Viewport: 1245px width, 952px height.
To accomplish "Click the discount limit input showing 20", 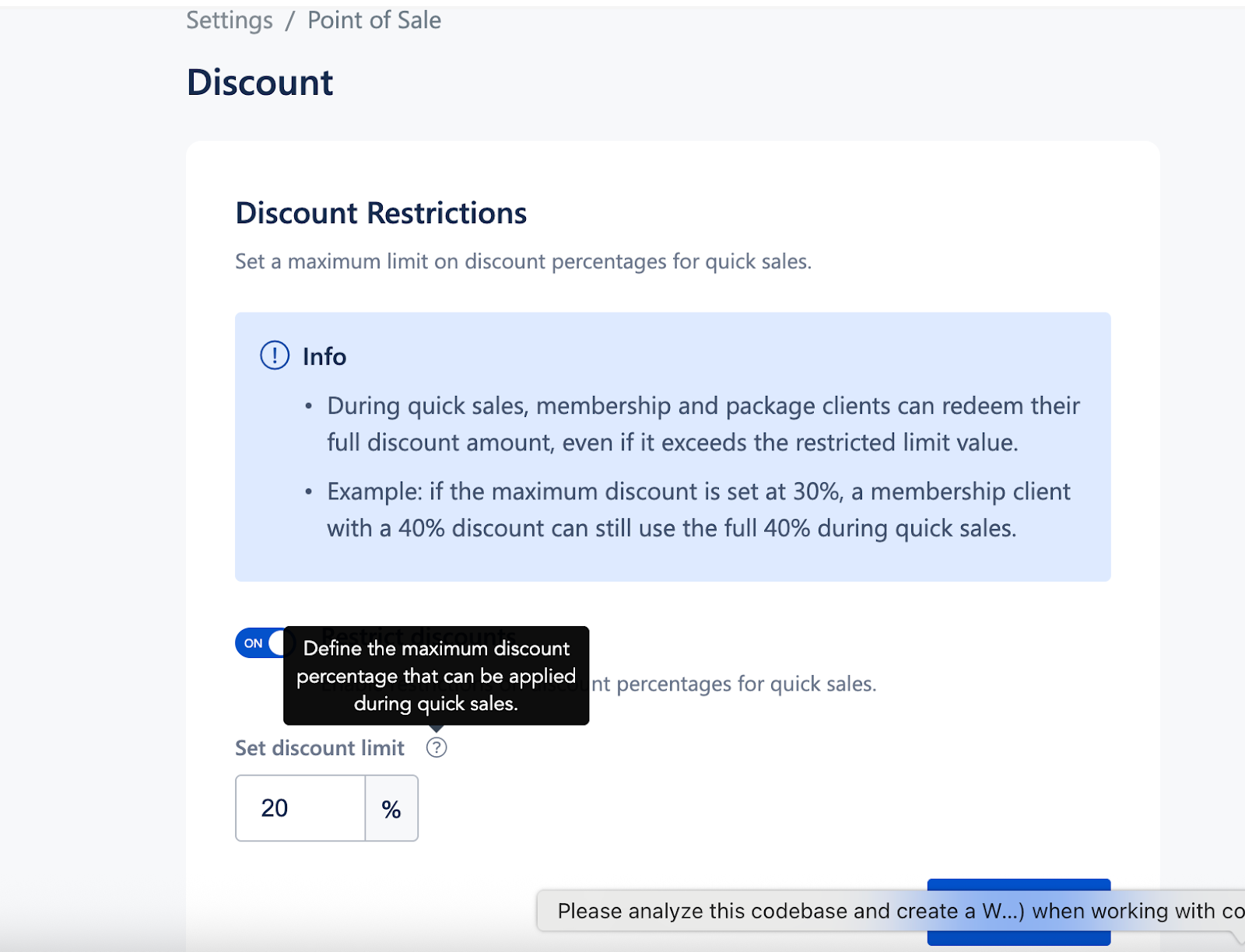I will [300, 808].
